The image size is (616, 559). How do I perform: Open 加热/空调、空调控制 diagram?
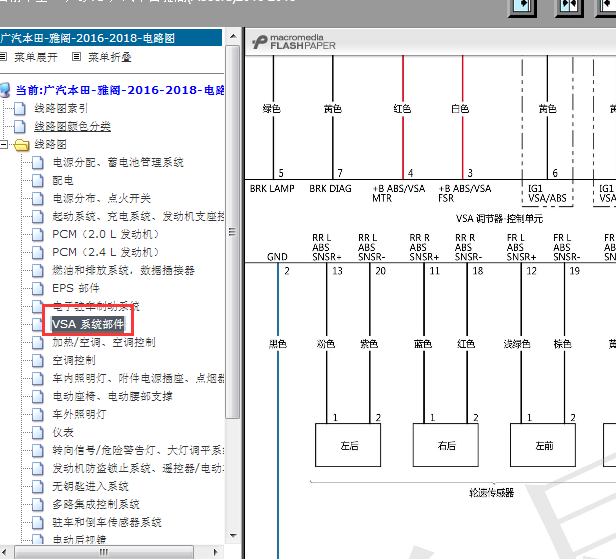pyautogui.click(x=104, y=342)
